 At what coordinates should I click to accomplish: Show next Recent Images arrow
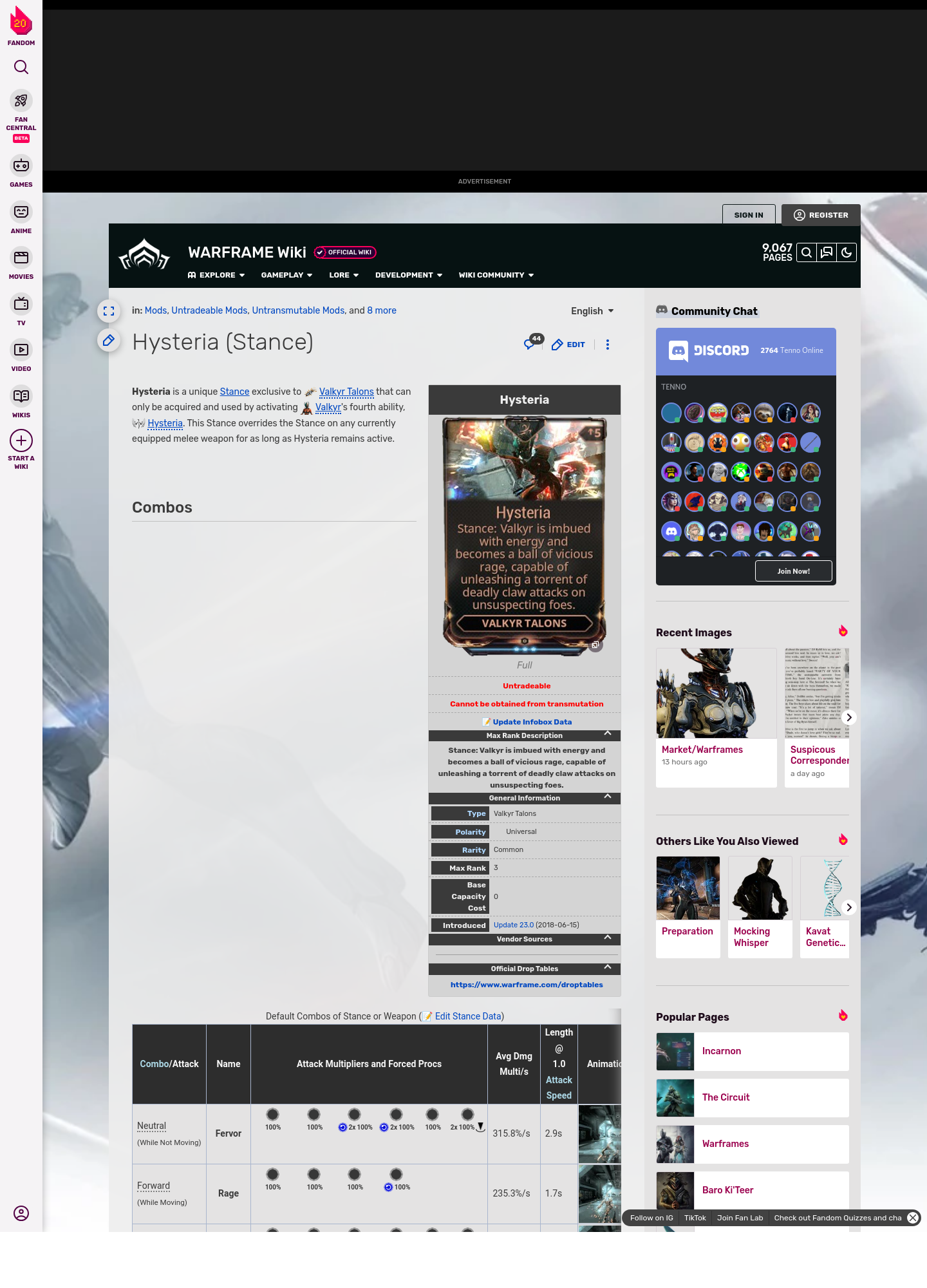(x=849, y=717)
